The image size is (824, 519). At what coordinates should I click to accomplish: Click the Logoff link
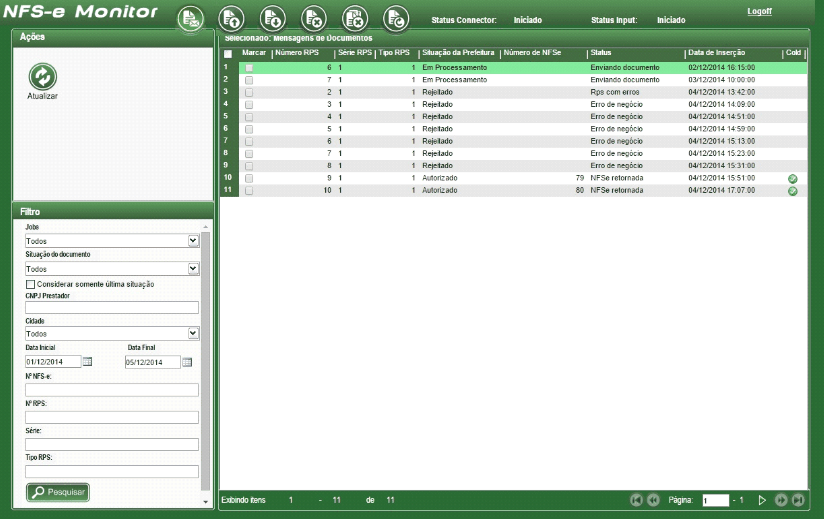tap(759, 11)
